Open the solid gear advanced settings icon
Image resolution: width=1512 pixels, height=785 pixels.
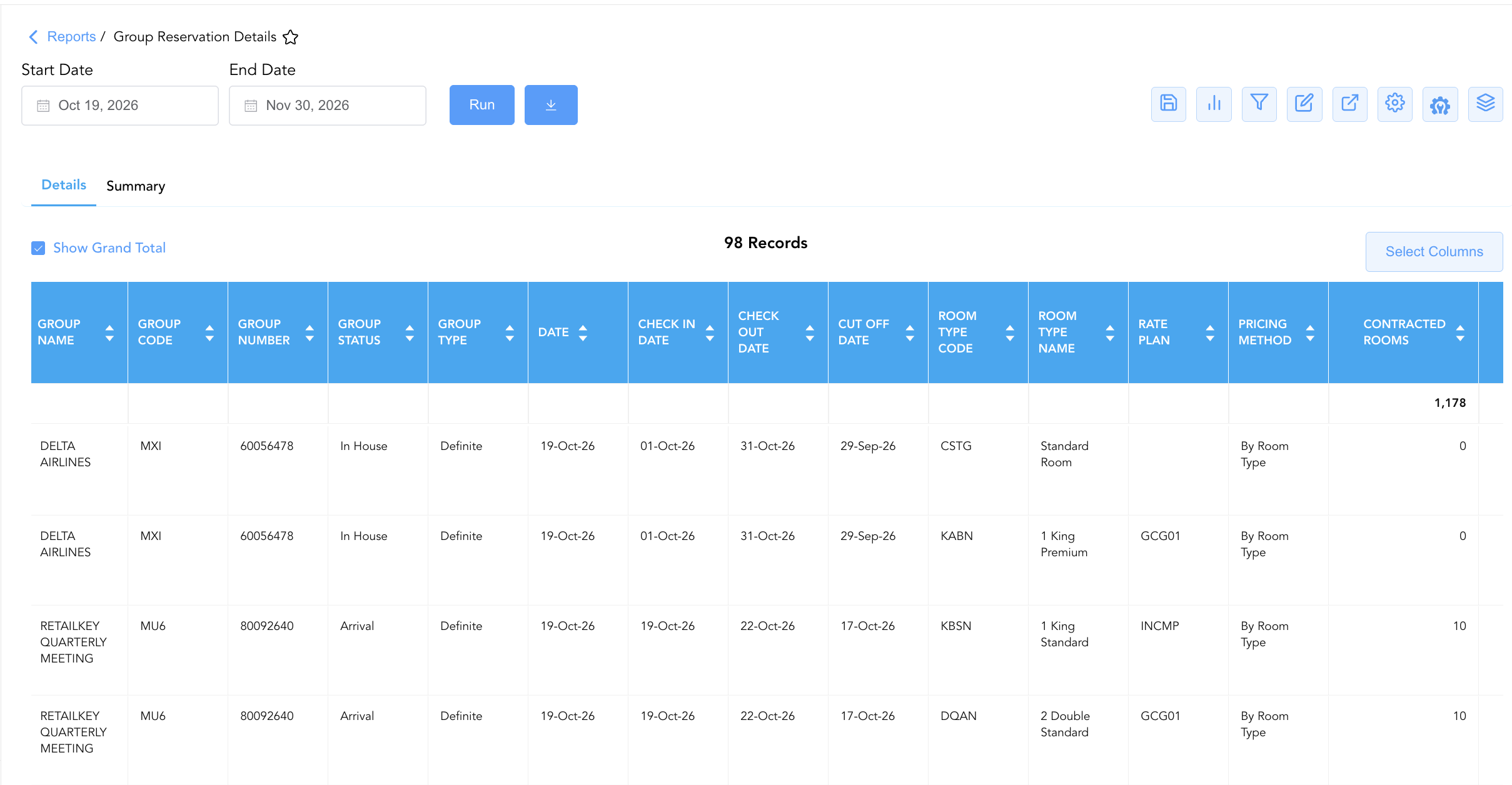pyautogui.click(x=1440, y=104)
